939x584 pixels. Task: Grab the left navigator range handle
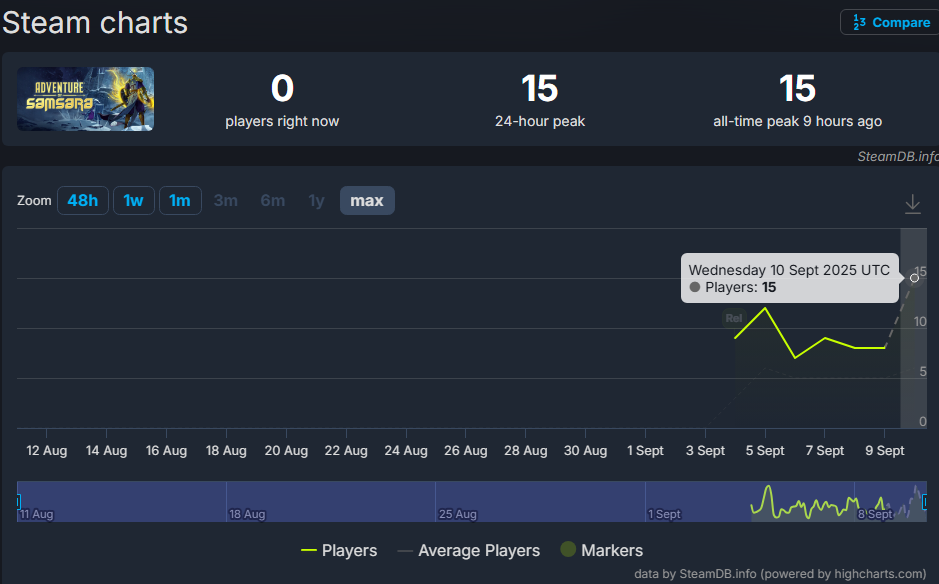19,501
